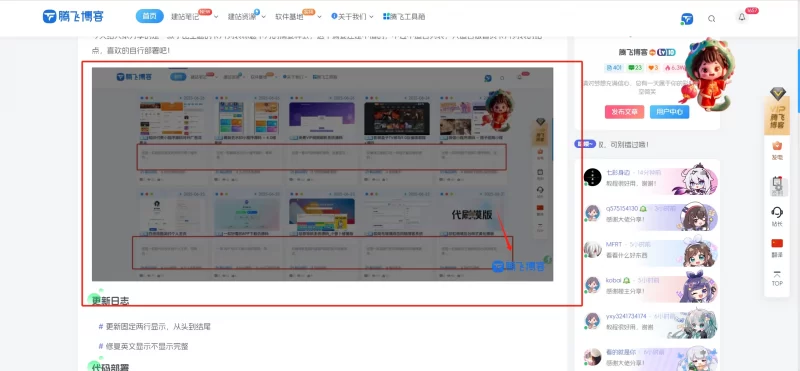
Task: Click the line 更新固定两行显示，从头到结尾
Action: [158, 327]
